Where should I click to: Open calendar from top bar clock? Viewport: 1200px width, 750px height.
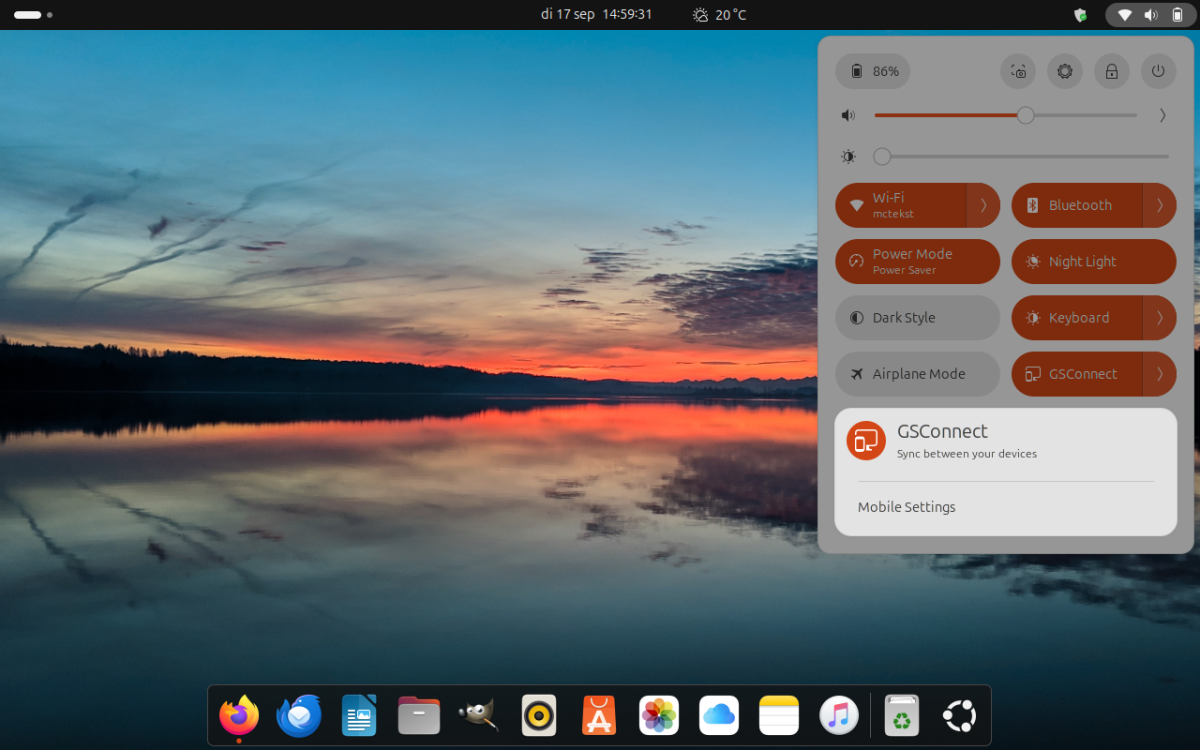click(596, 14)
